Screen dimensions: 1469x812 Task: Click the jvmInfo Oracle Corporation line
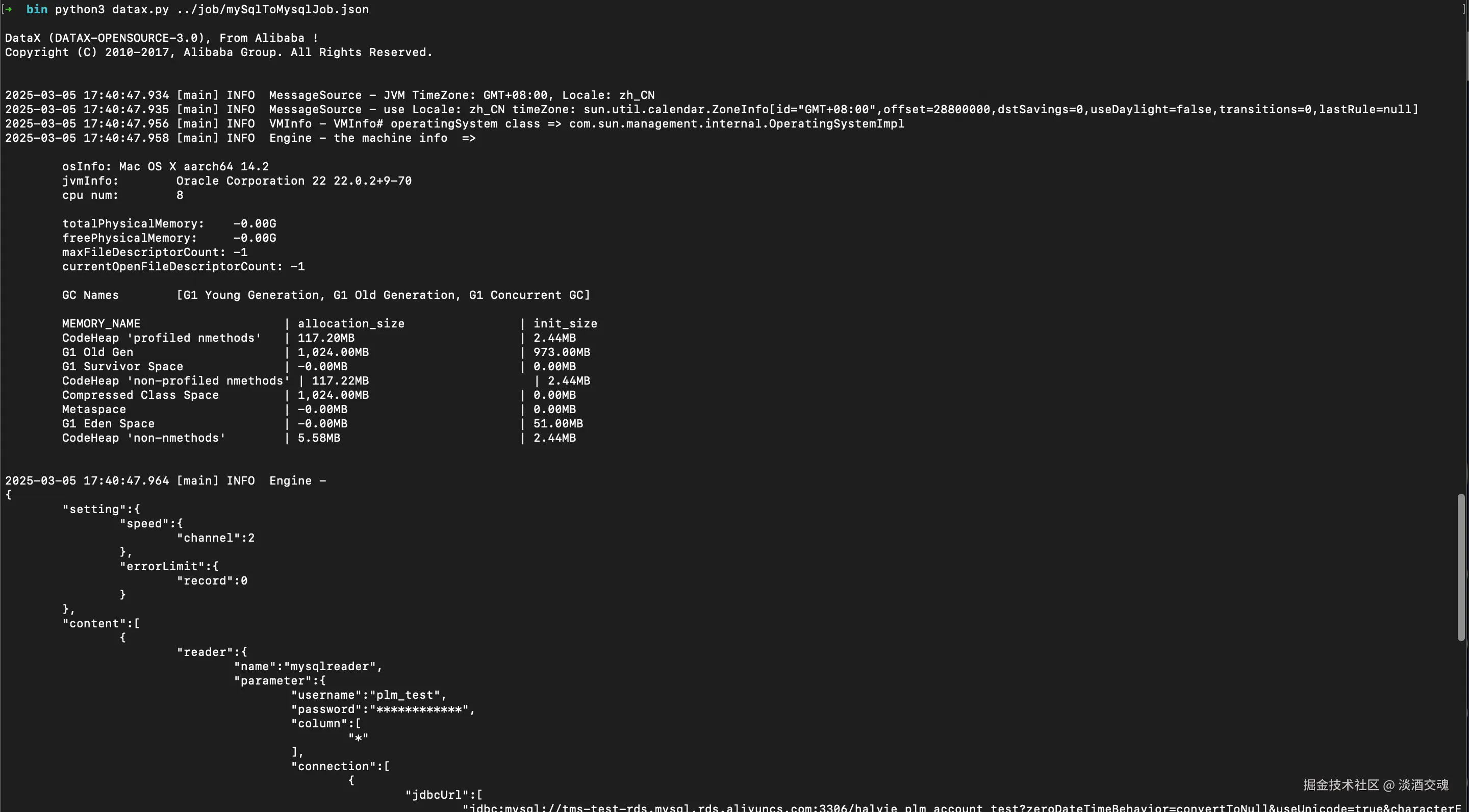237,181
